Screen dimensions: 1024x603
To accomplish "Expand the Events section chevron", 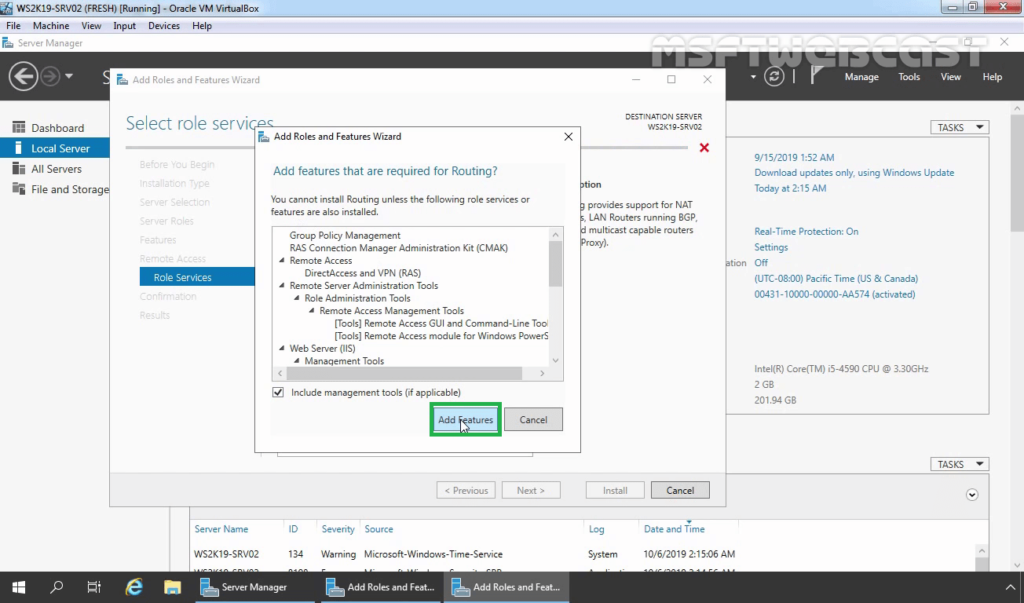I will pyautogui.click(x=972, y=495).
